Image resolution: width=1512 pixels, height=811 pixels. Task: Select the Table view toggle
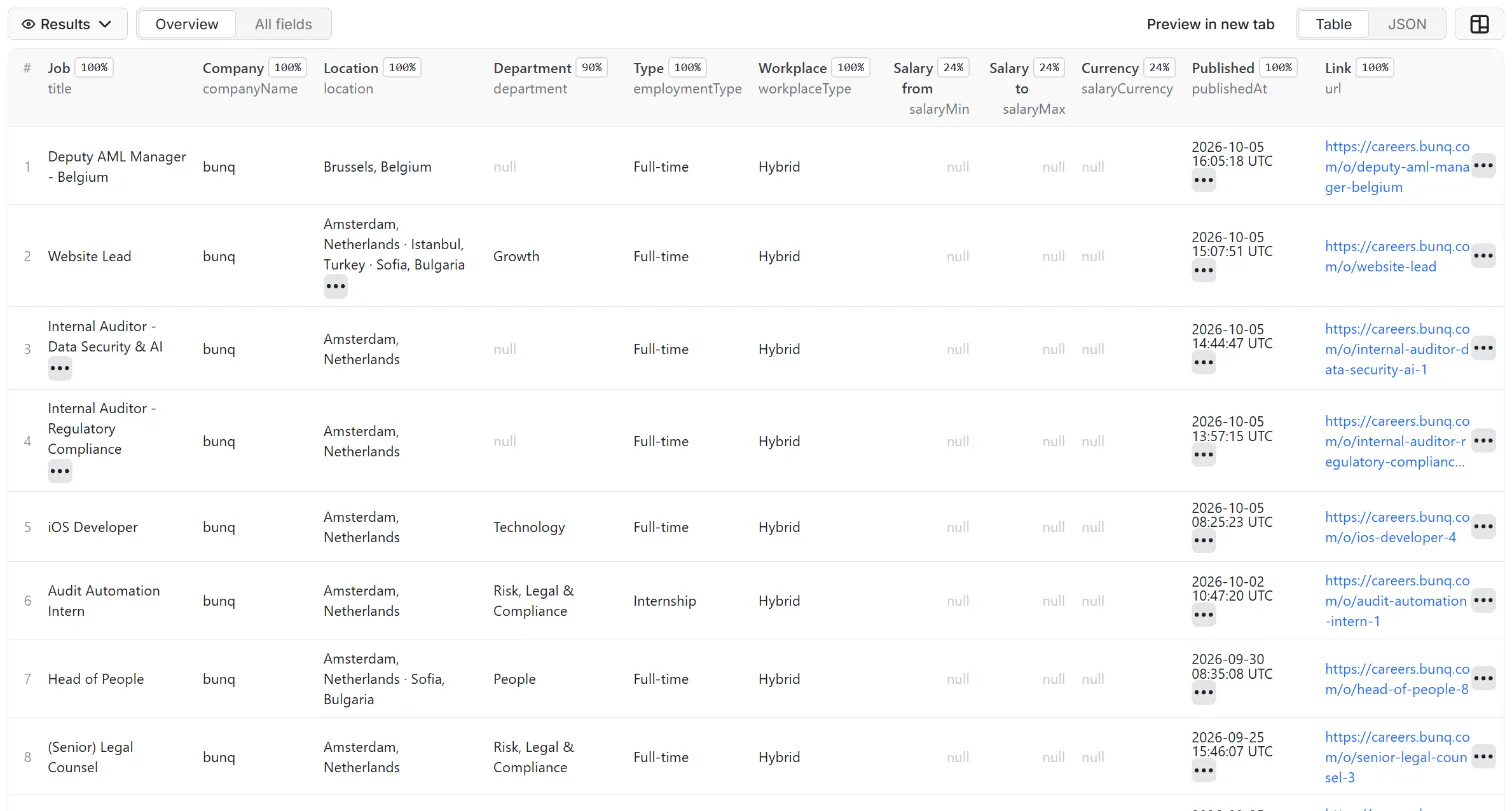tap(1333, 24)
